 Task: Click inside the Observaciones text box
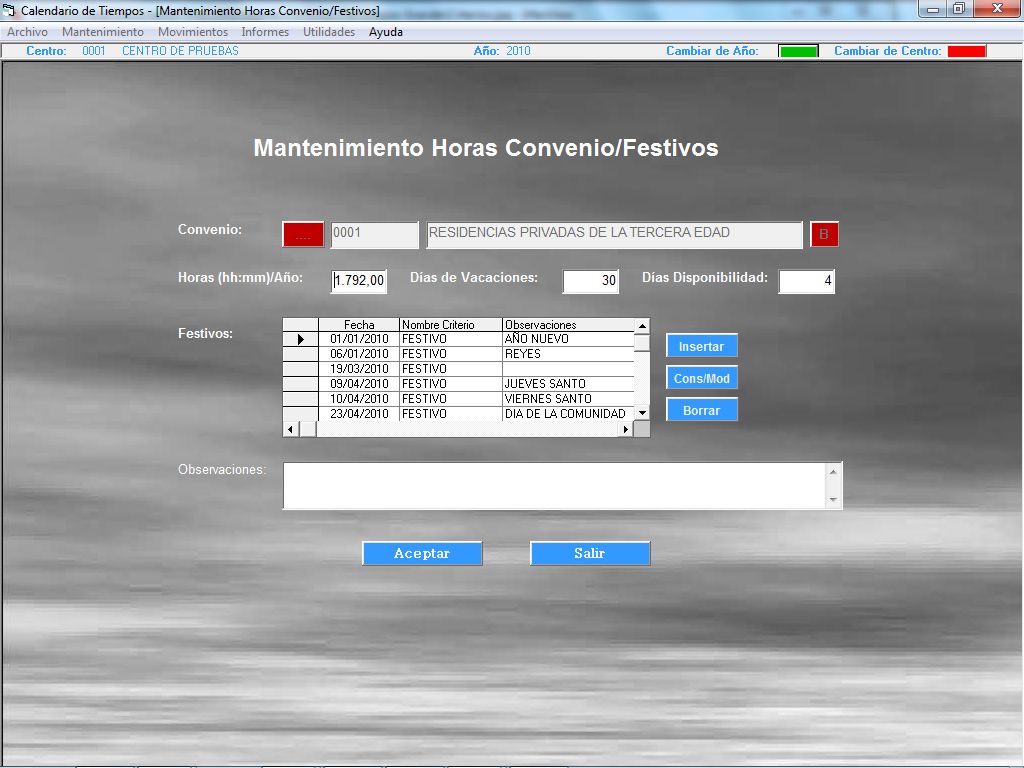click(x=555, y=485)
